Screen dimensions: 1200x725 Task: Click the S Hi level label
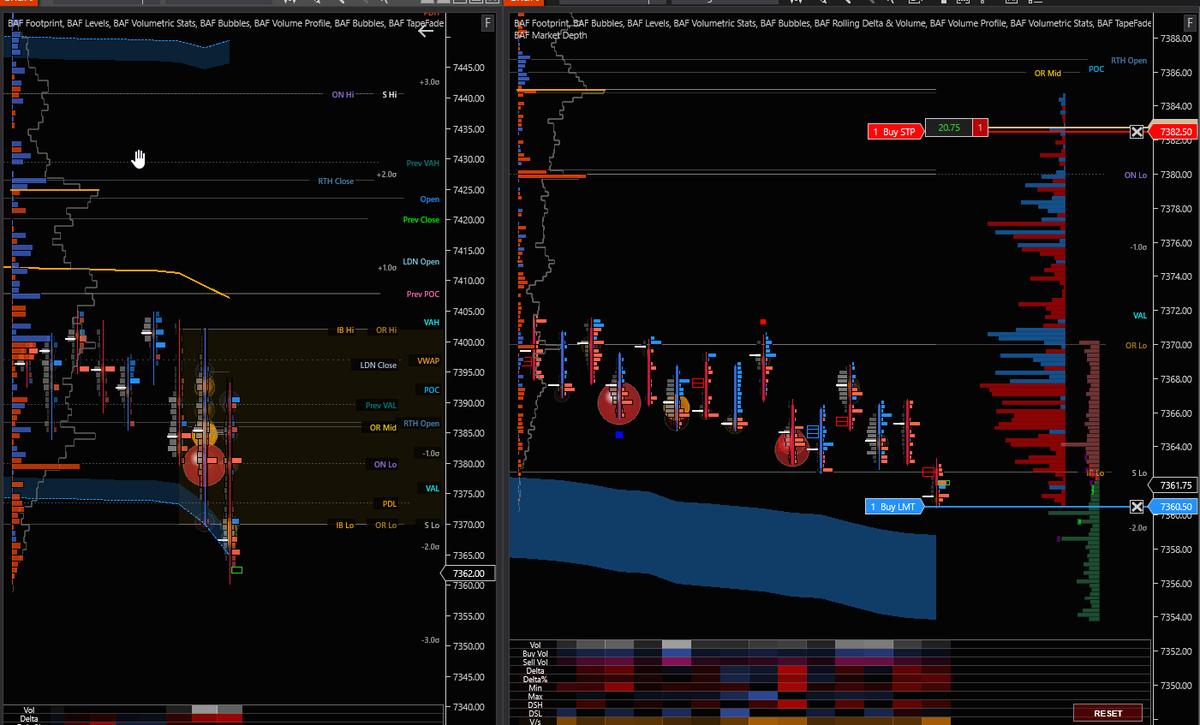(x=390, y=94)
